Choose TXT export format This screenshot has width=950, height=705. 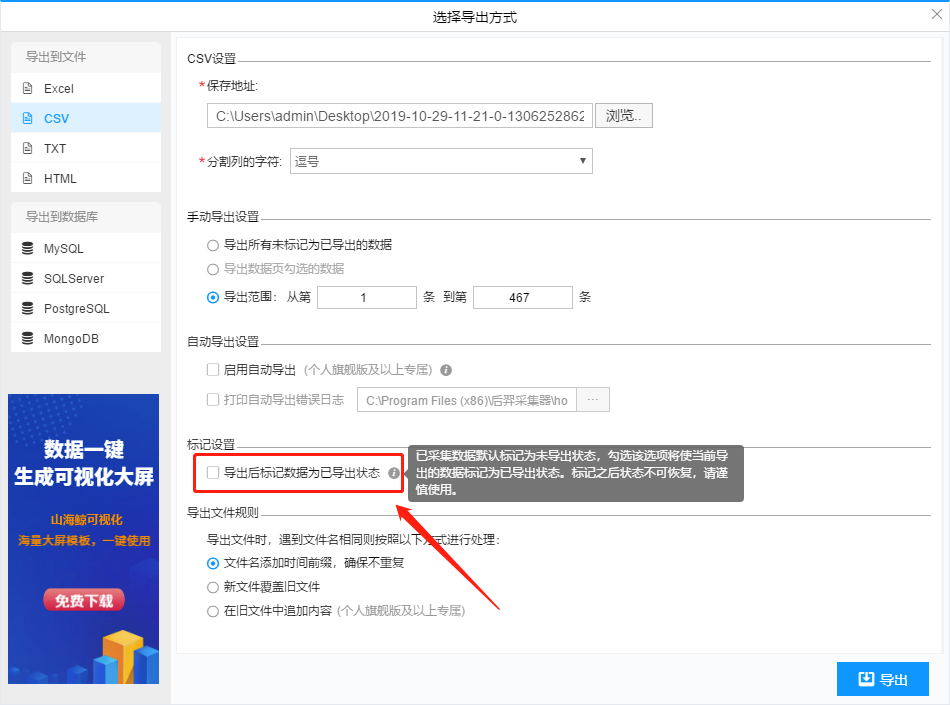[86, 148]
